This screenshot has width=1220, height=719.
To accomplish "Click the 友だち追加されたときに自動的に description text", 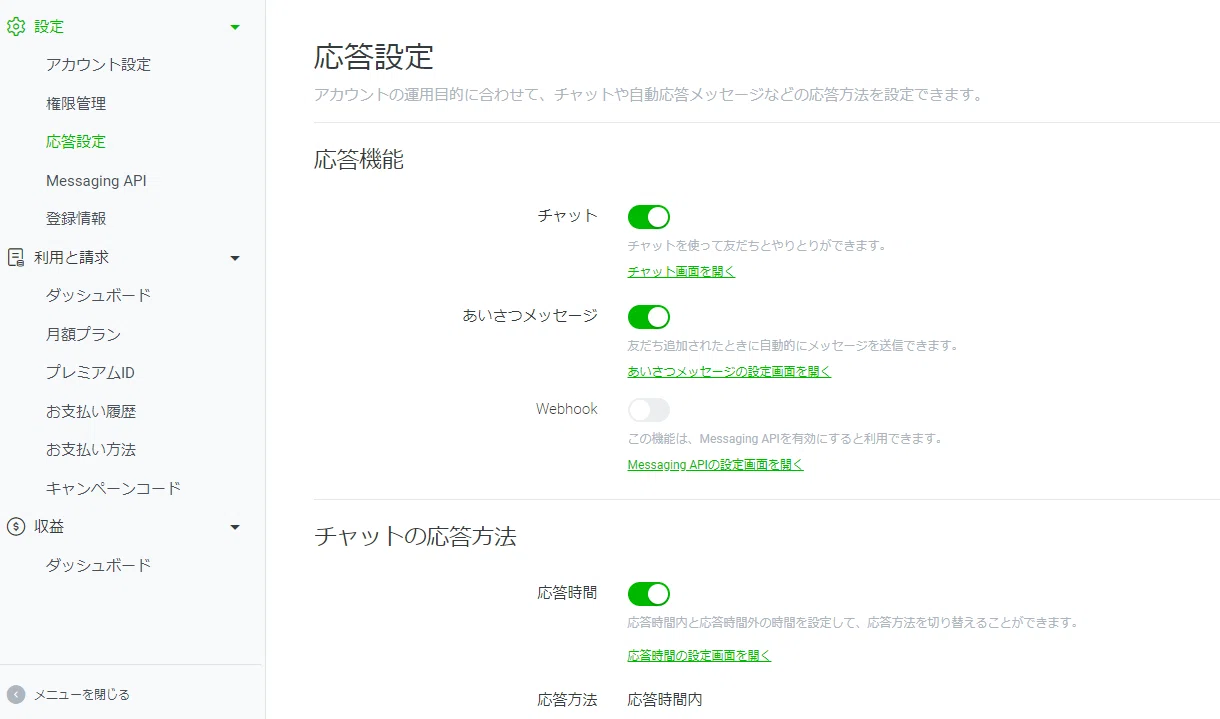I will click(x=793, y=346).
